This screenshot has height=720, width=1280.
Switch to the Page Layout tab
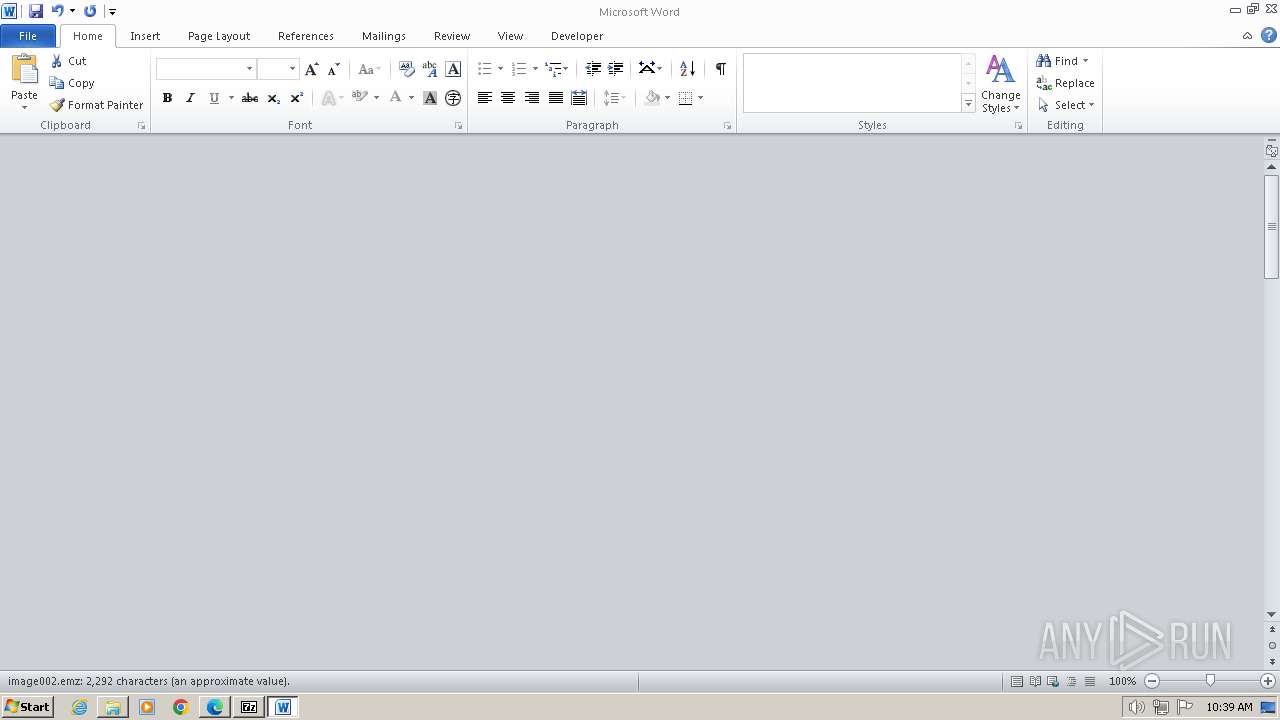click(219, 36)
